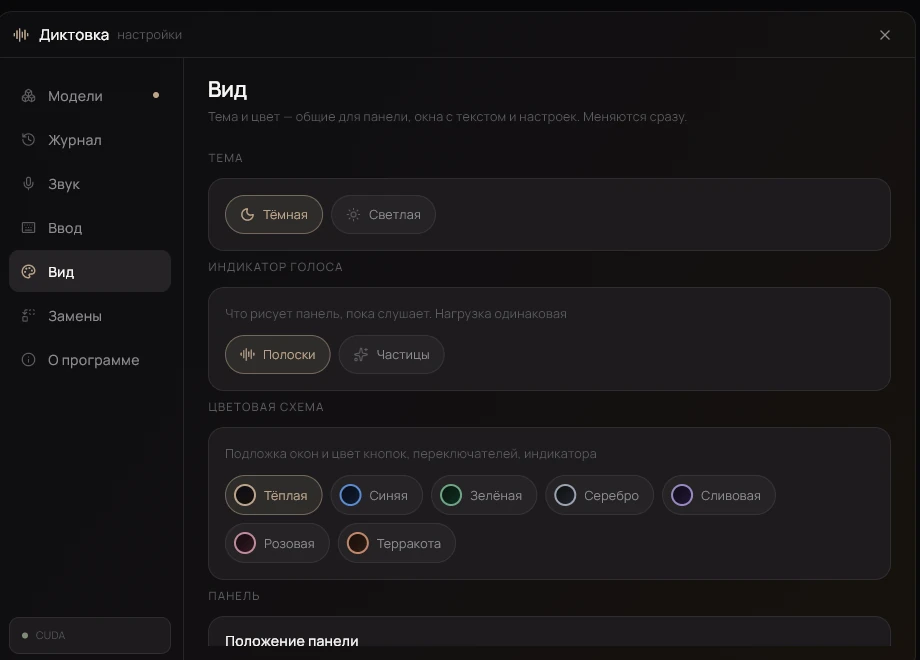Click the О программе info icon

[28, 360]
